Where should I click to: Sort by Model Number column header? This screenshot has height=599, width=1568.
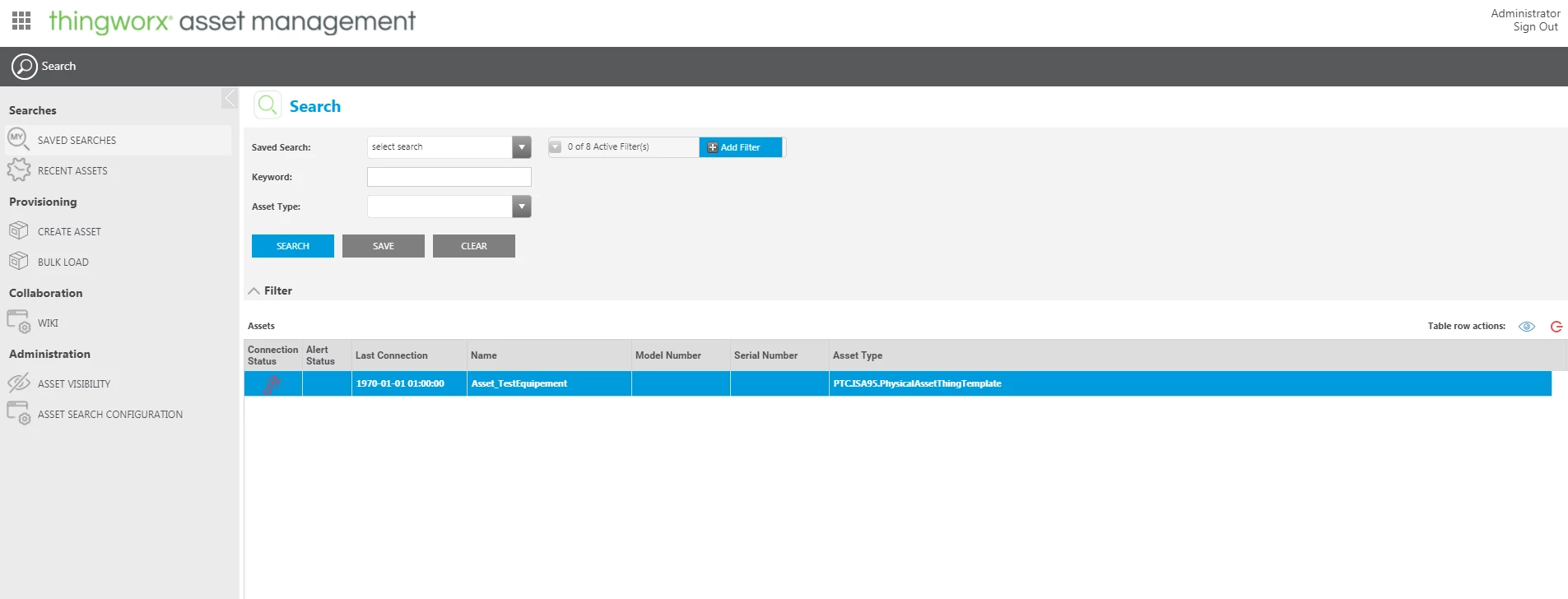tap(681, 355)
